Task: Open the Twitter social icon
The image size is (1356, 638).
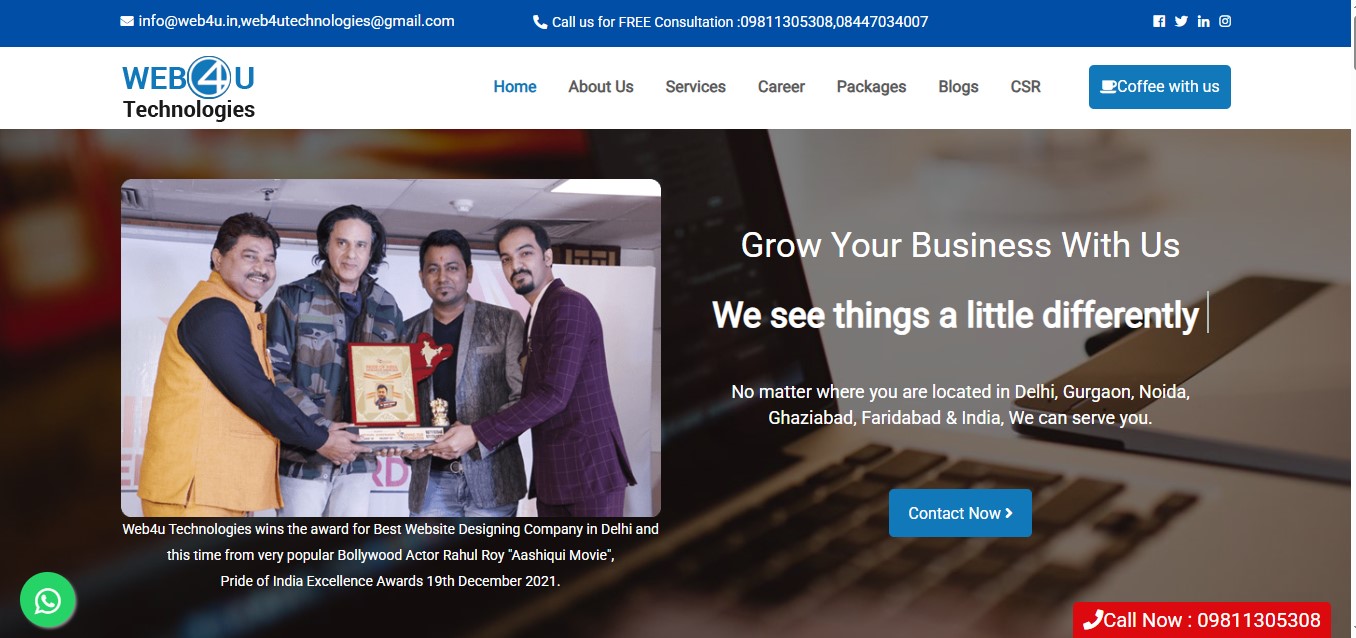Action: tap(1181, 21)
